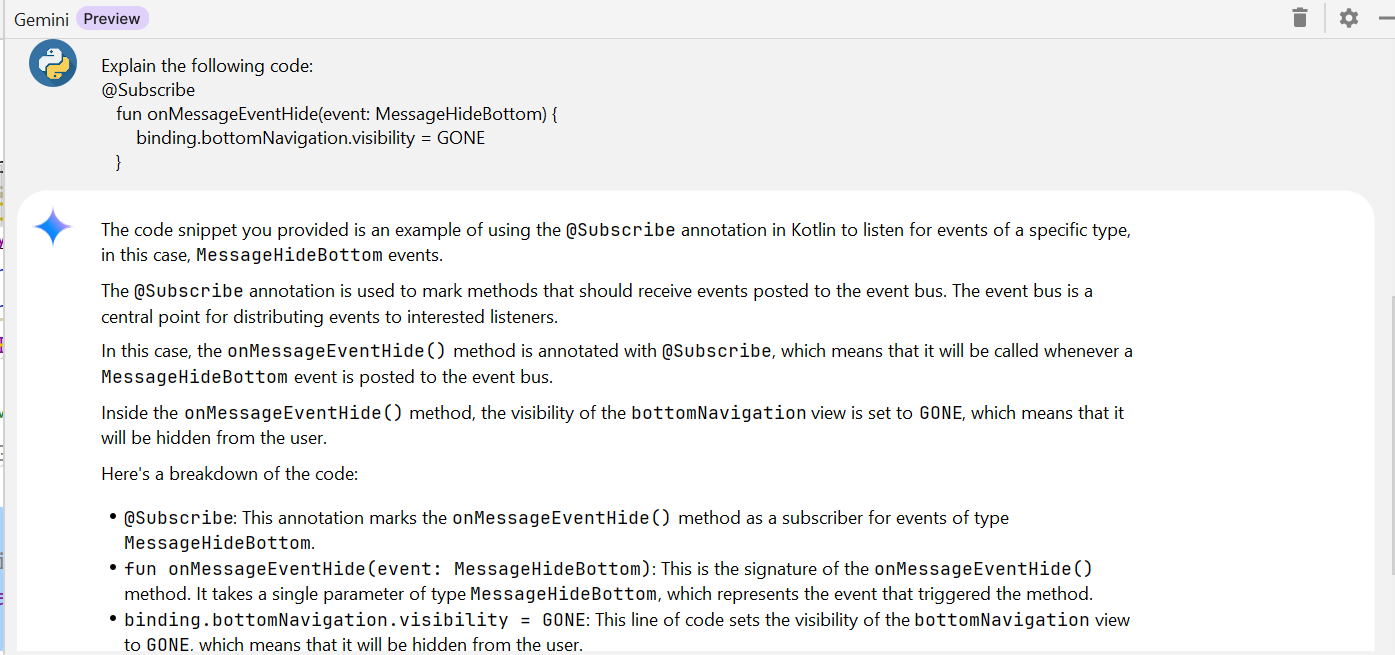This screenshot has height=655, width=1395.
Task: Hide the Gemini panel with the dash icon
Action: click(1386, 18)
